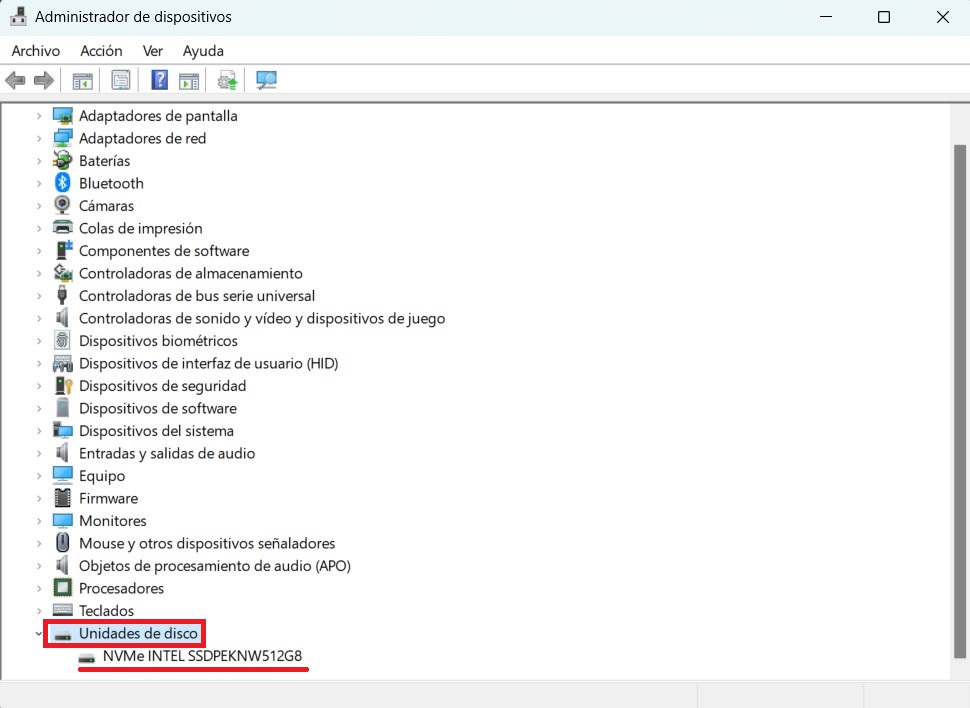Click the fingerprint icon beside Dispositivos biométricos

pyautogui.click(x=62, y=340)
